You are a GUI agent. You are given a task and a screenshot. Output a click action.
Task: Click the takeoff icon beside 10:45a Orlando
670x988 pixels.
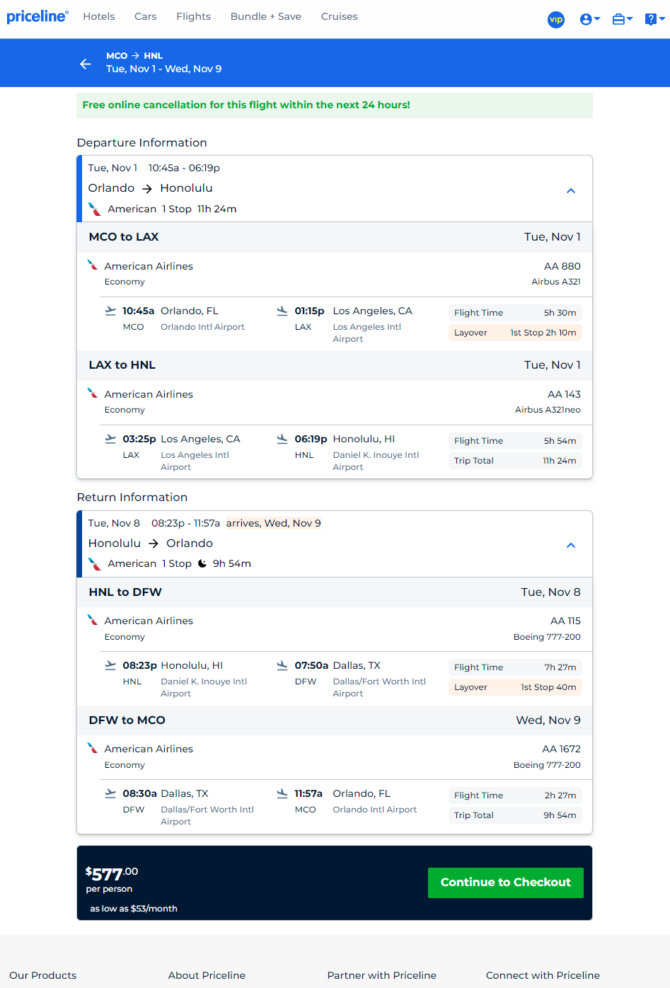[x=110, y=311]
